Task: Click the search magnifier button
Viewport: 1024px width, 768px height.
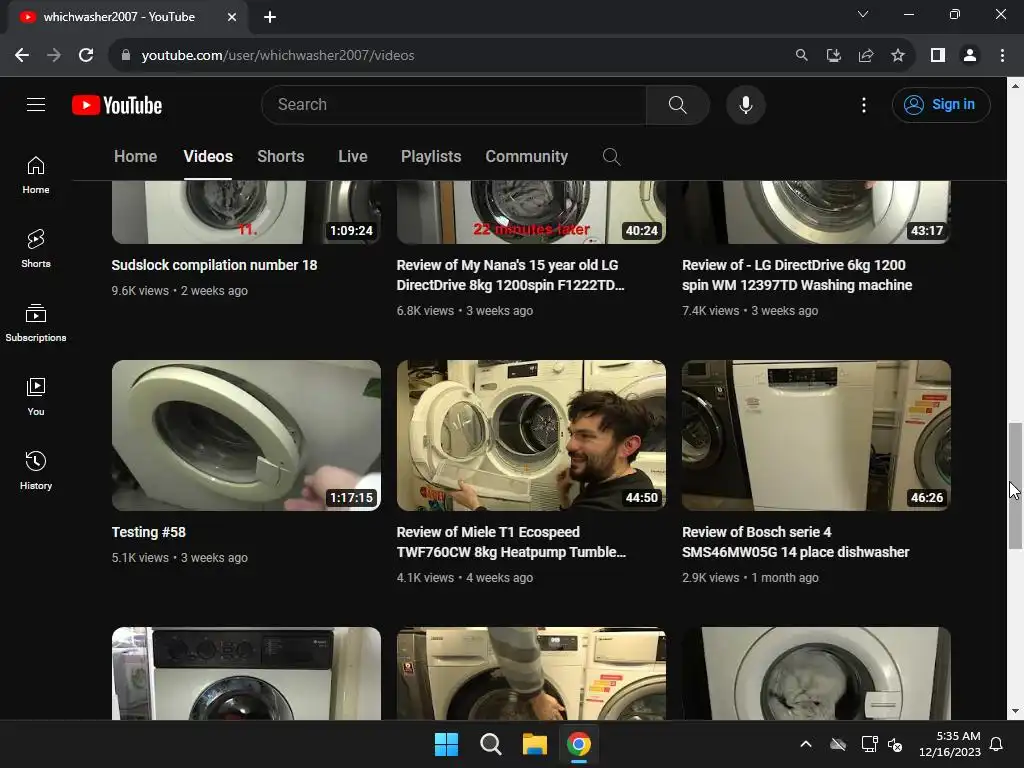Action: (677, 104)
